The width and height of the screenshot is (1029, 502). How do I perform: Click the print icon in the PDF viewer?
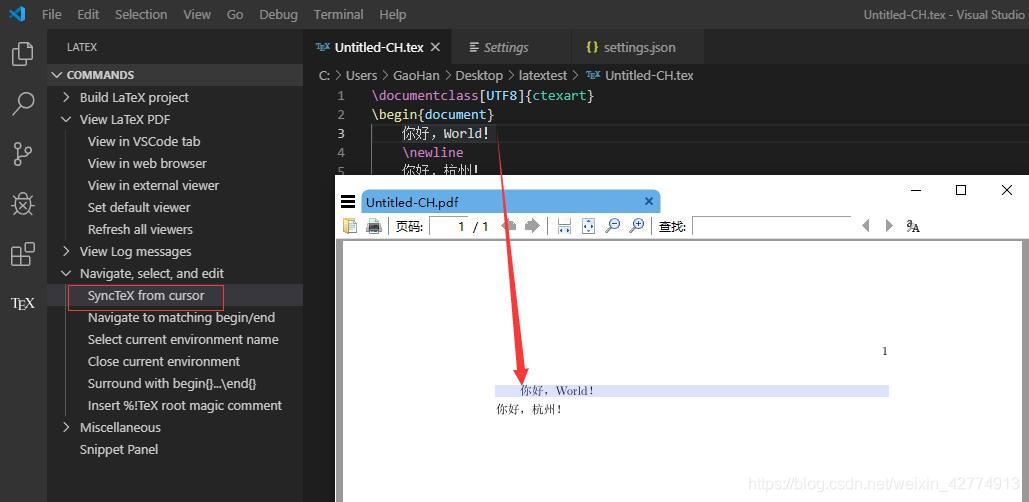click(x=373, y=226)
